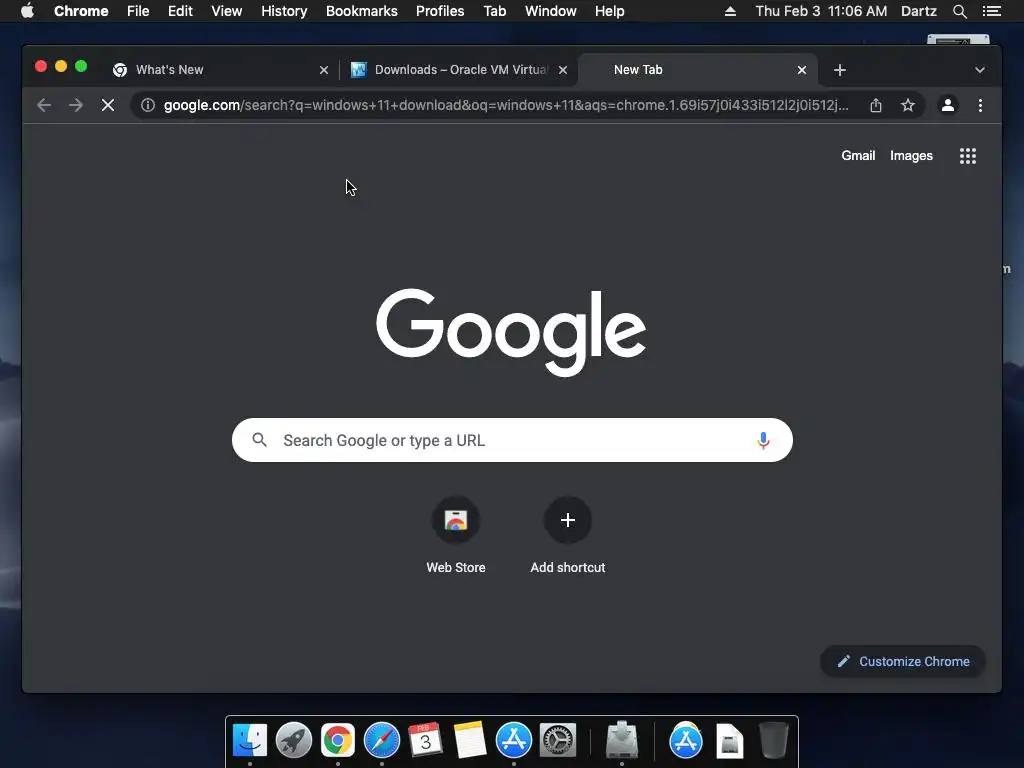Image resolution: width=1024 pixels, height=768 pixels.
Task: Open the Help menu
Action: click(x=609, y=11)
